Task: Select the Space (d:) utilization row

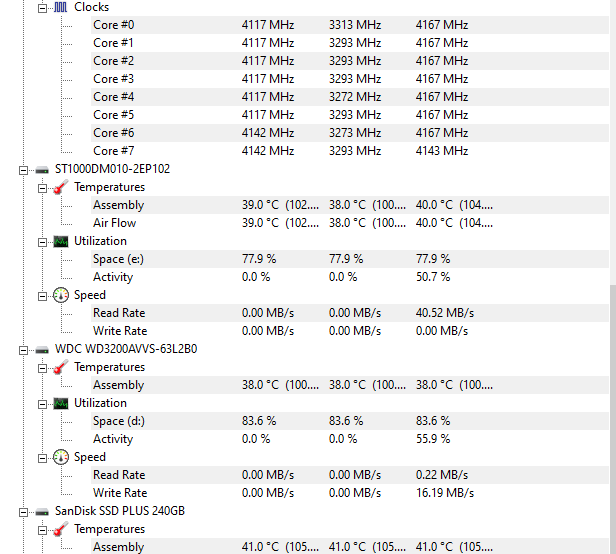Action: click(x=350, y=421)
